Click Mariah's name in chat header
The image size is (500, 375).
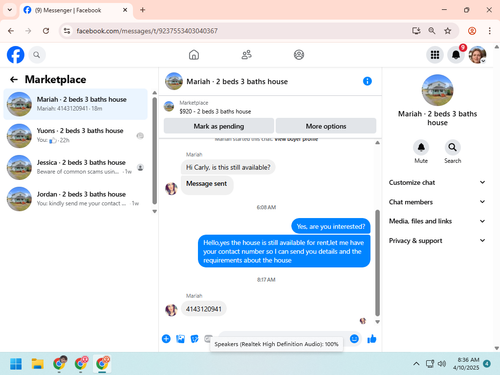point(237,81)
